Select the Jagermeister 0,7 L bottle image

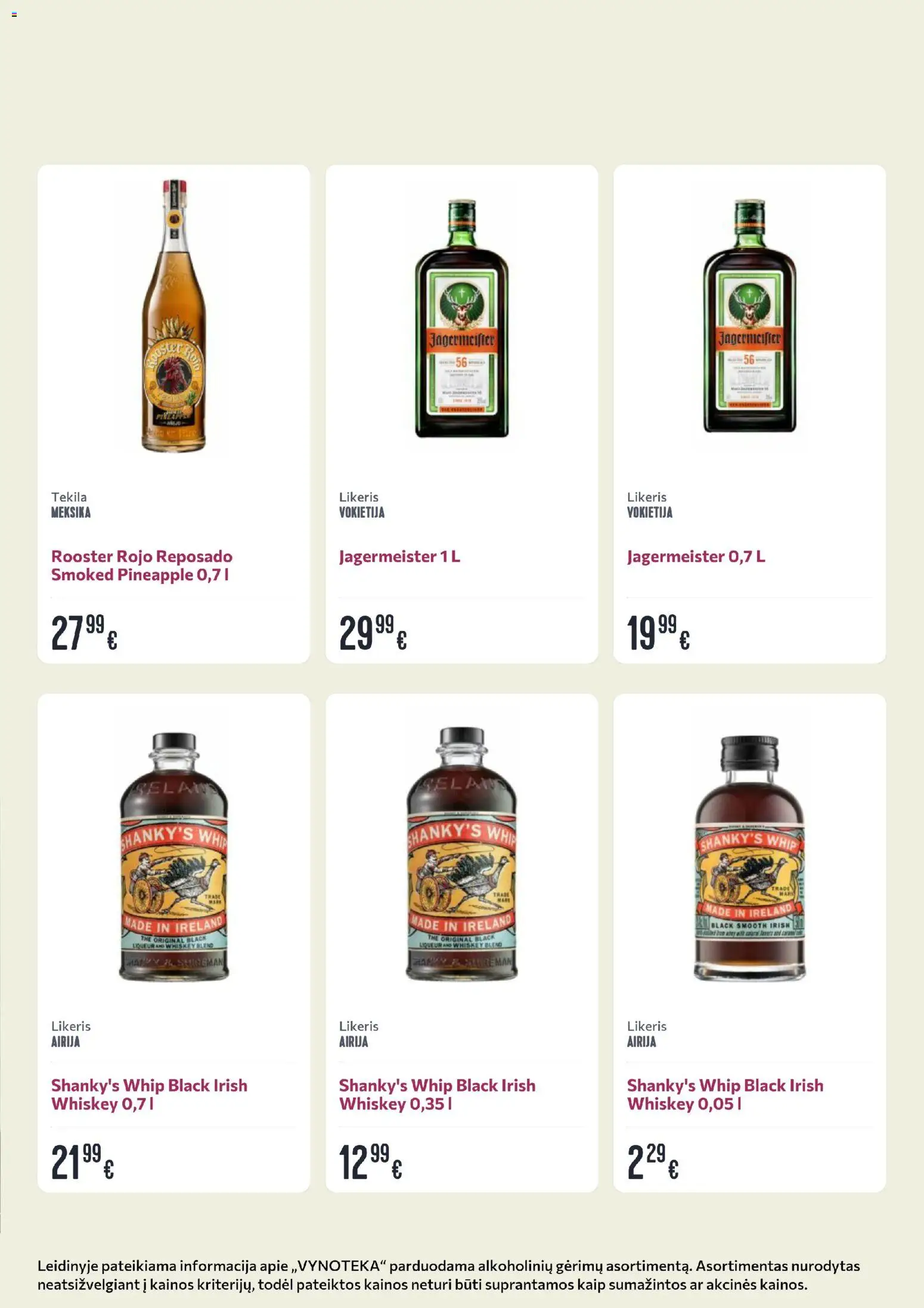click(x=749, y=316)
